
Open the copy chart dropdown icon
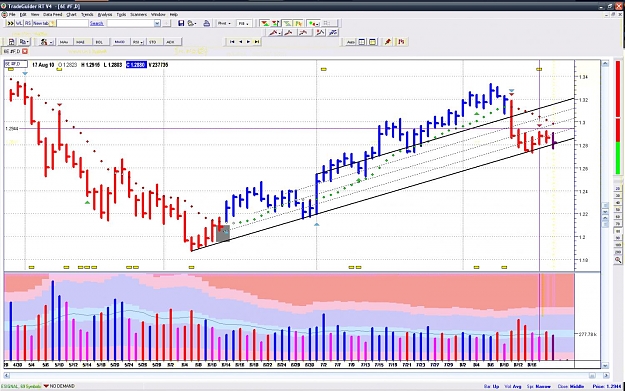click(x=24, y=42)
